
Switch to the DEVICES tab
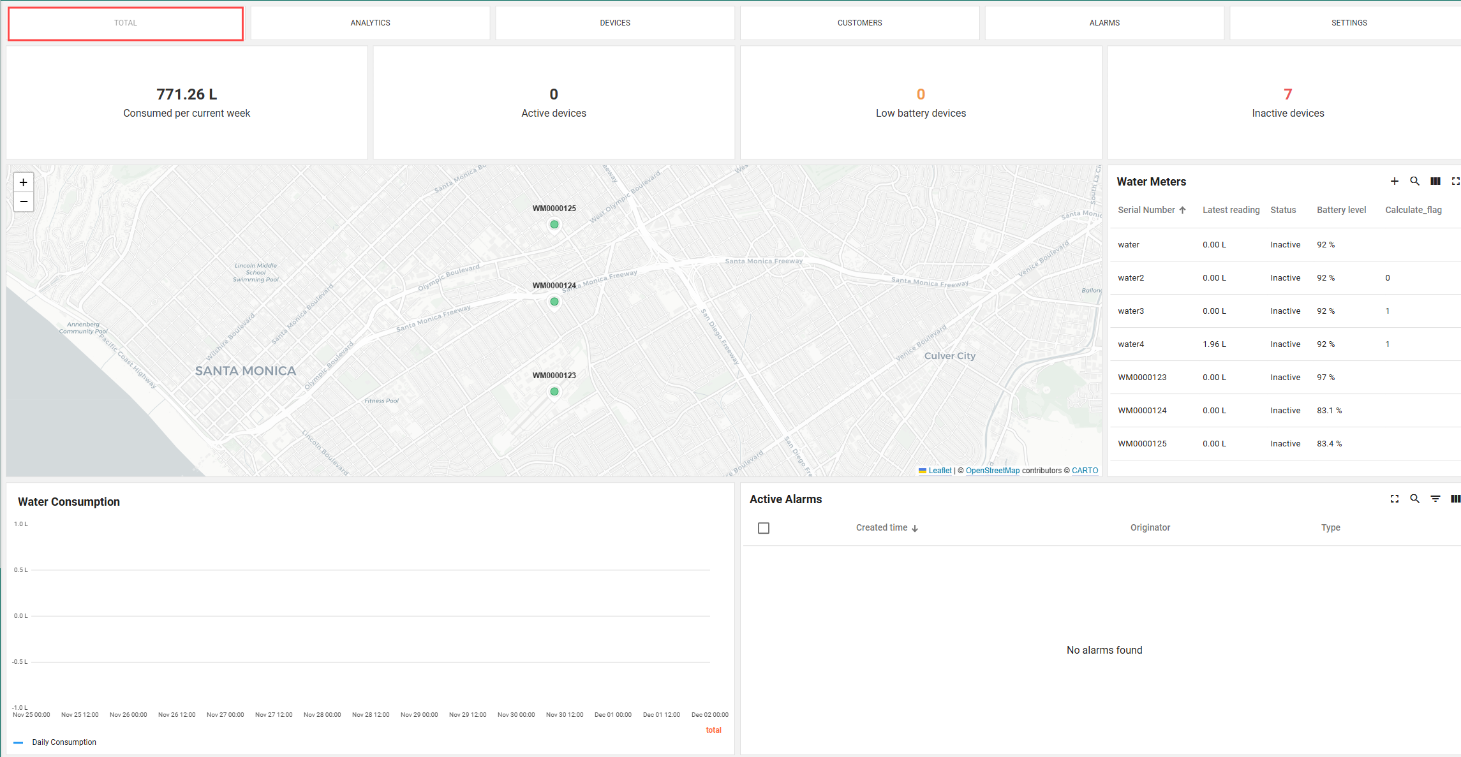point(614,22)
